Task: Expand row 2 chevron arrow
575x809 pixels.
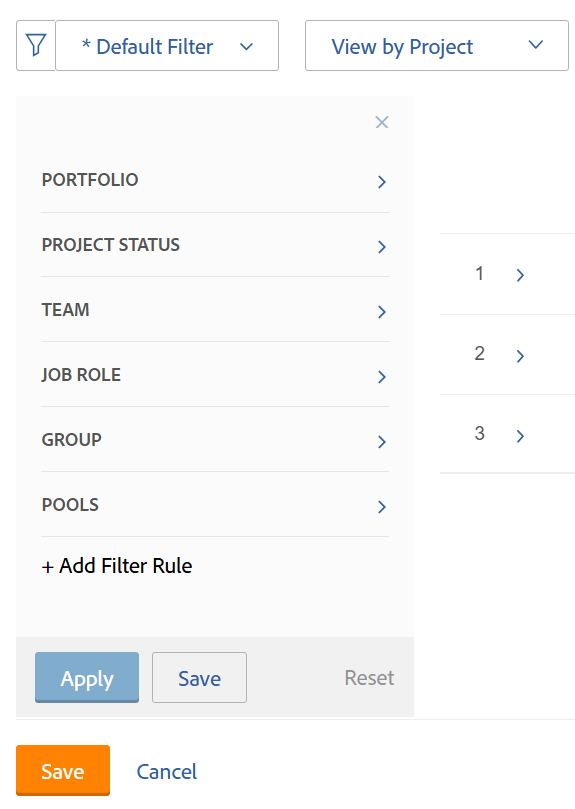Action: [520, 355]
